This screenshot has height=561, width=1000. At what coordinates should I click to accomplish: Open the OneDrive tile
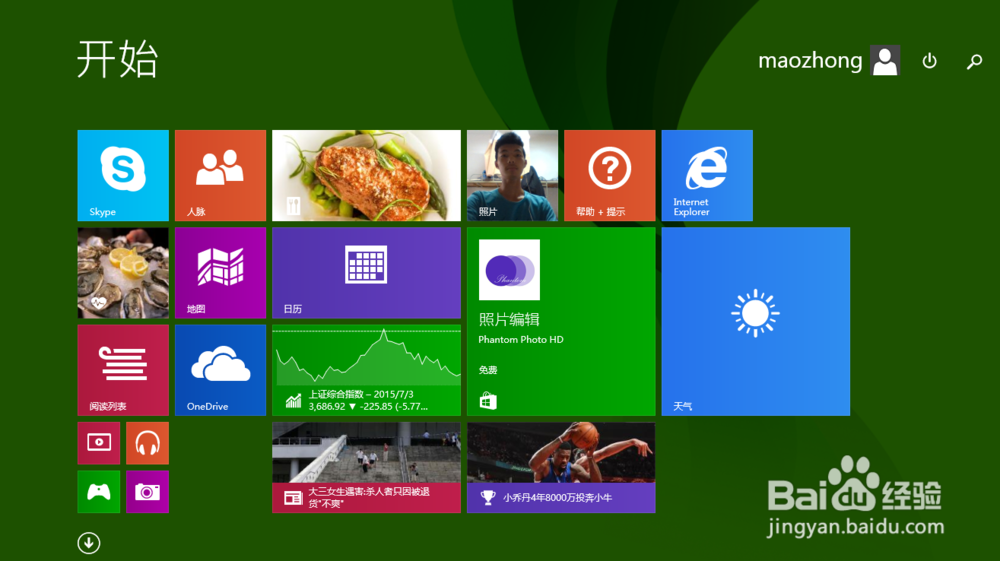[x=221, y=370]
